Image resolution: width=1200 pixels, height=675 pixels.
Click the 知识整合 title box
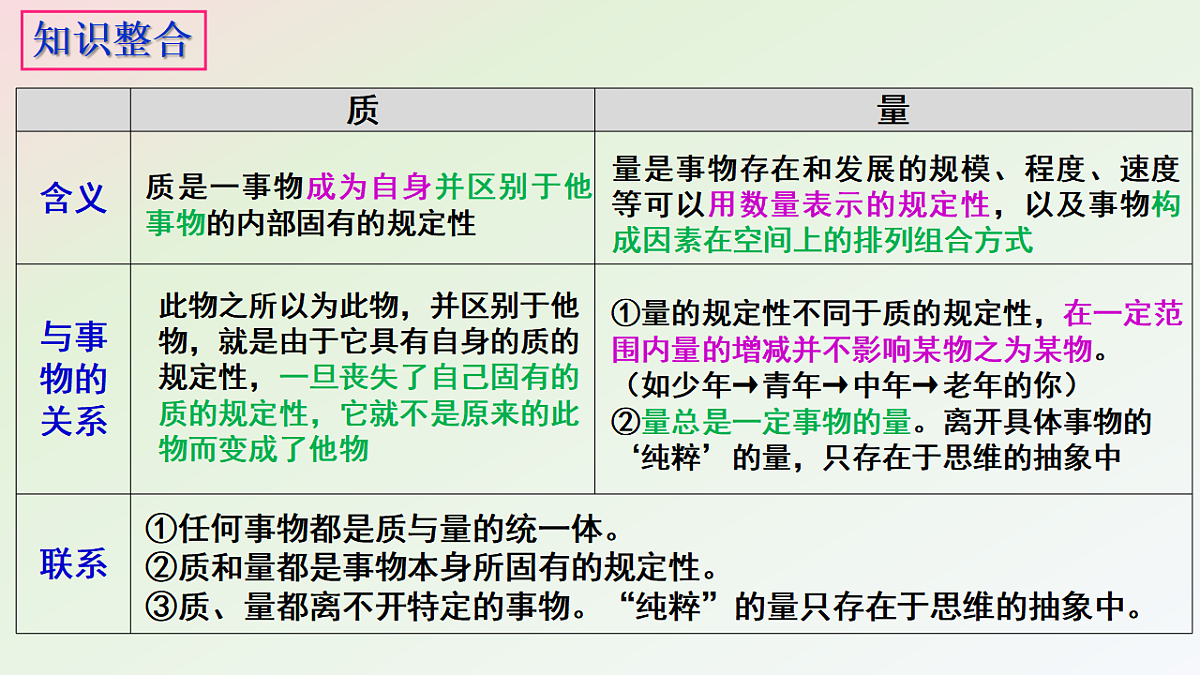tap(113, 41)
